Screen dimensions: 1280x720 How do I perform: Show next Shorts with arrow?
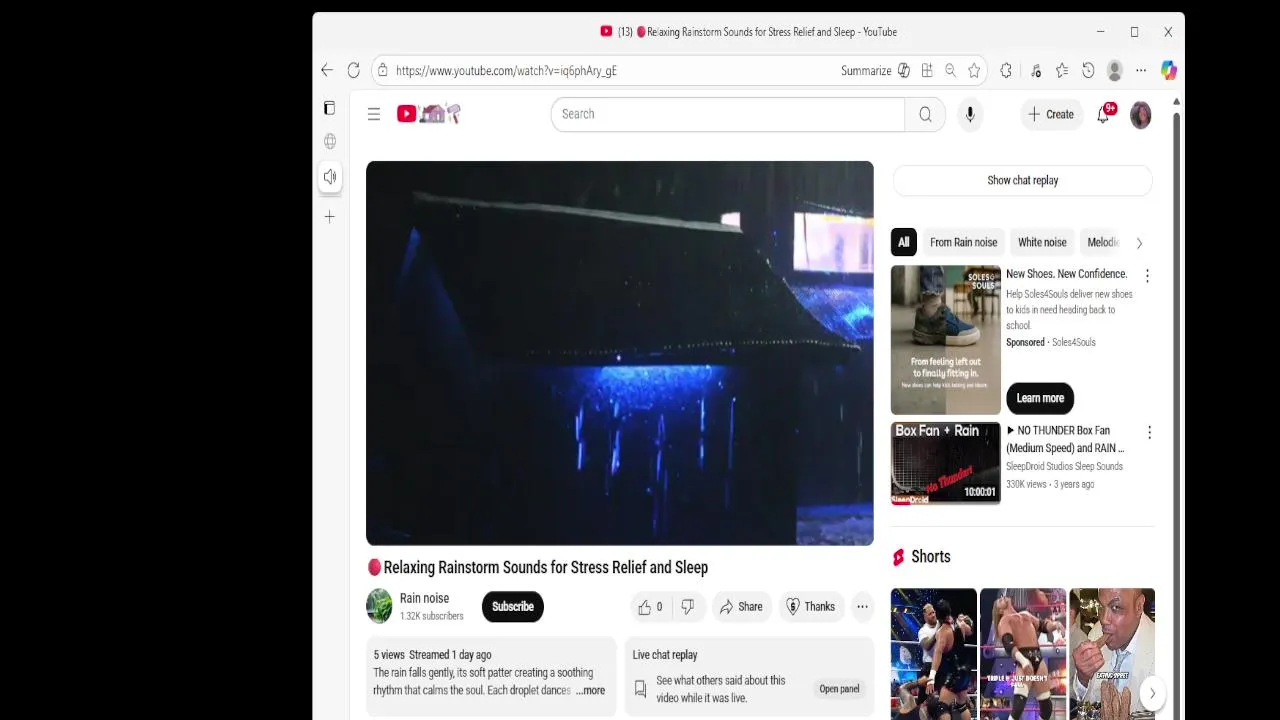coord(1152,693)
